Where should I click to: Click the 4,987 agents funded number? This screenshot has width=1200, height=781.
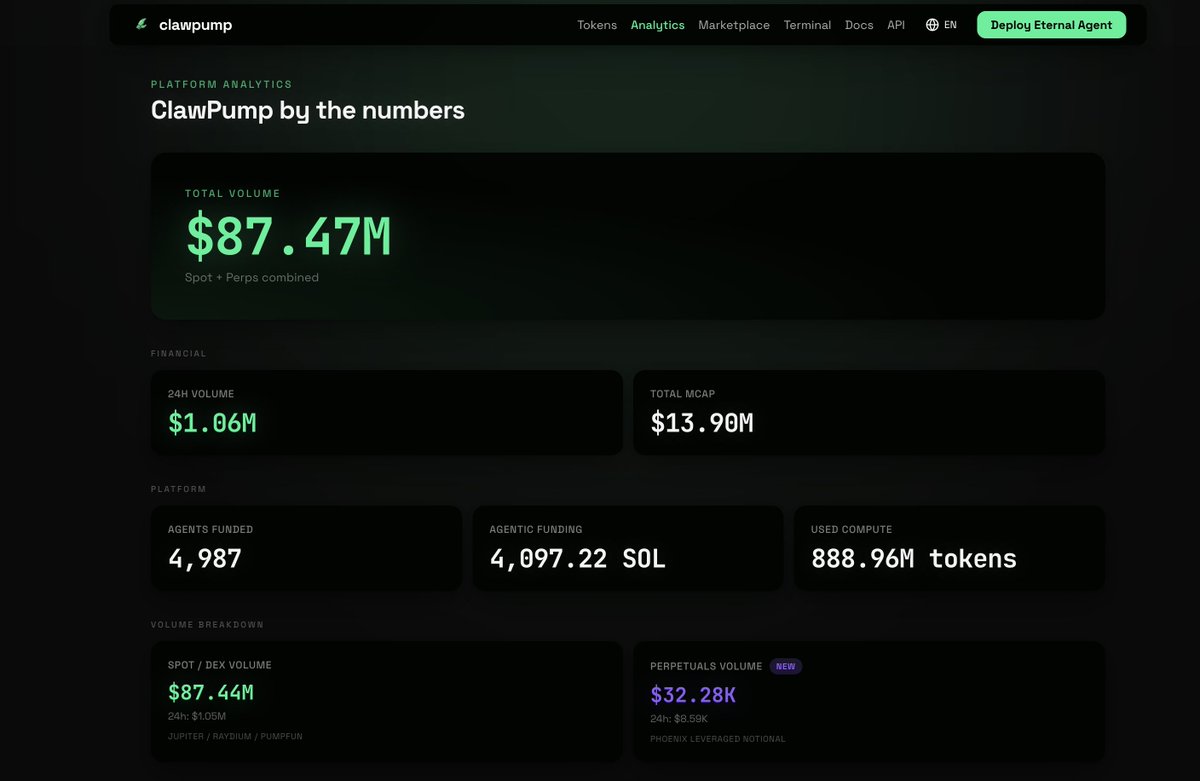coord(205,558)
